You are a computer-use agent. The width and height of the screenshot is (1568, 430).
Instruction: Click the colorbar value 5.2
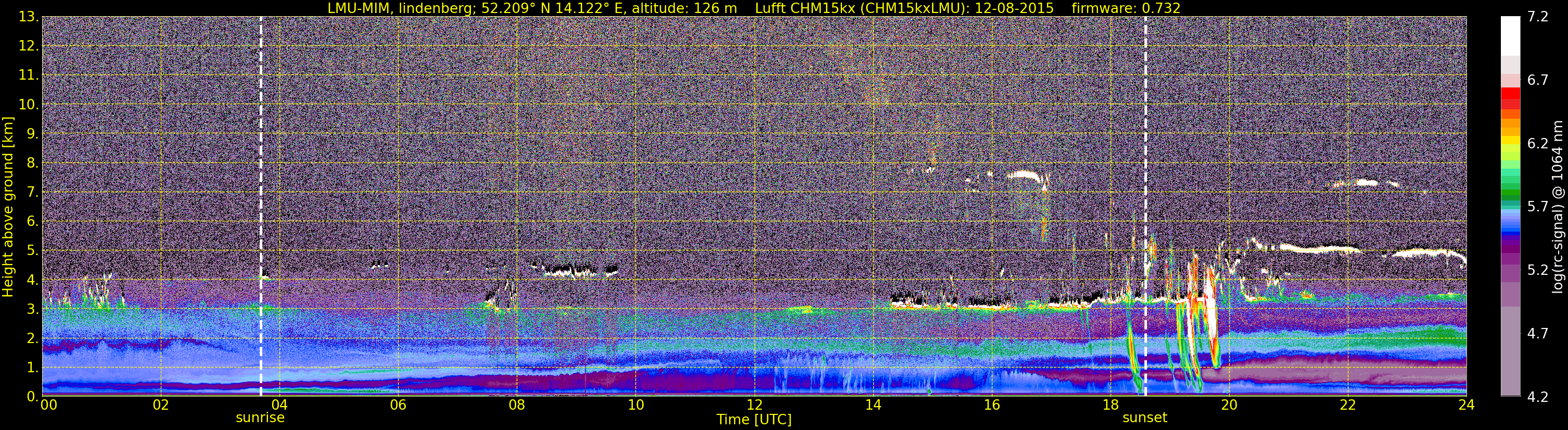[x=1538, y=270]
